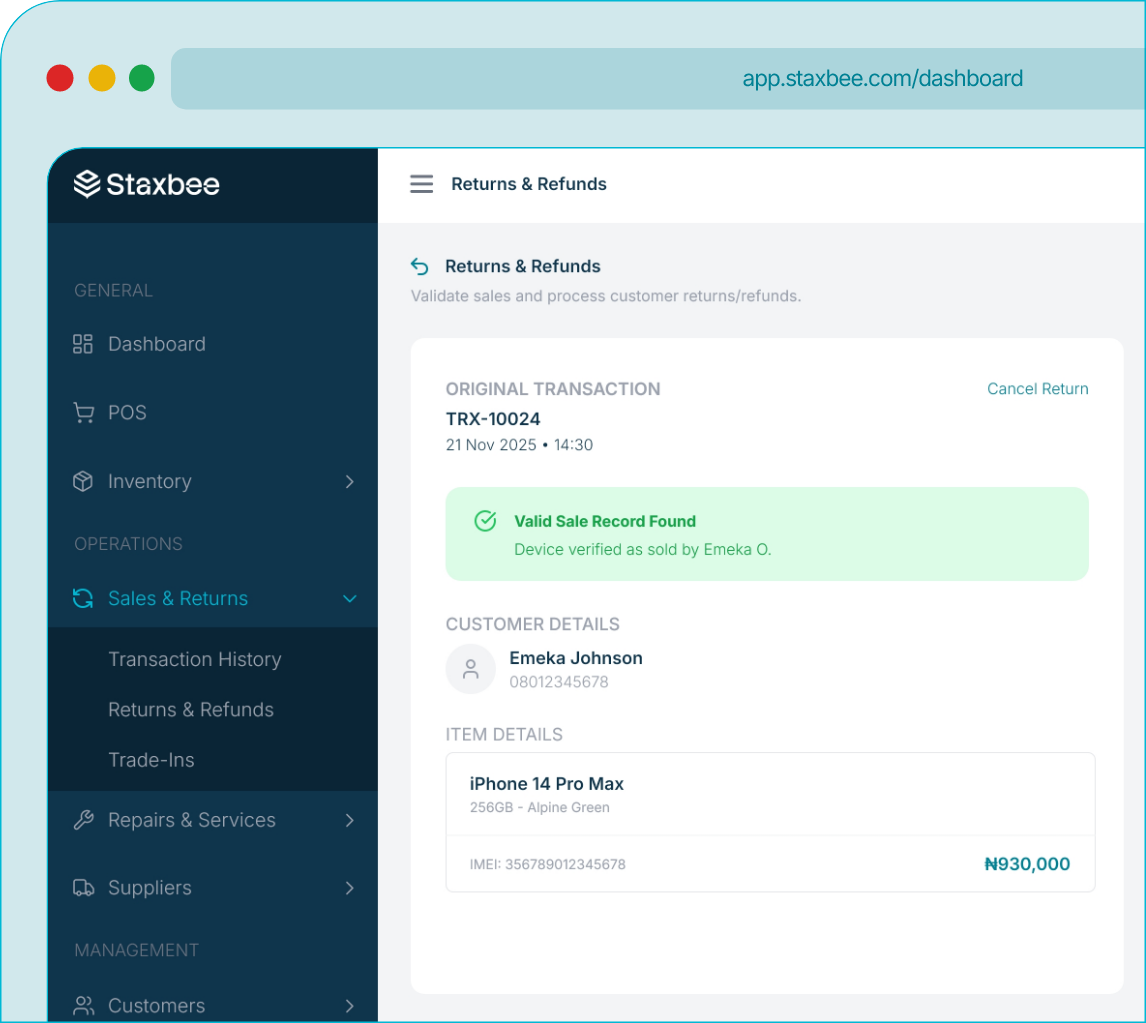This screenshot has width=1146, height=1023.
Task: Click the Dashboard grid icon
Action: point(83,344)
